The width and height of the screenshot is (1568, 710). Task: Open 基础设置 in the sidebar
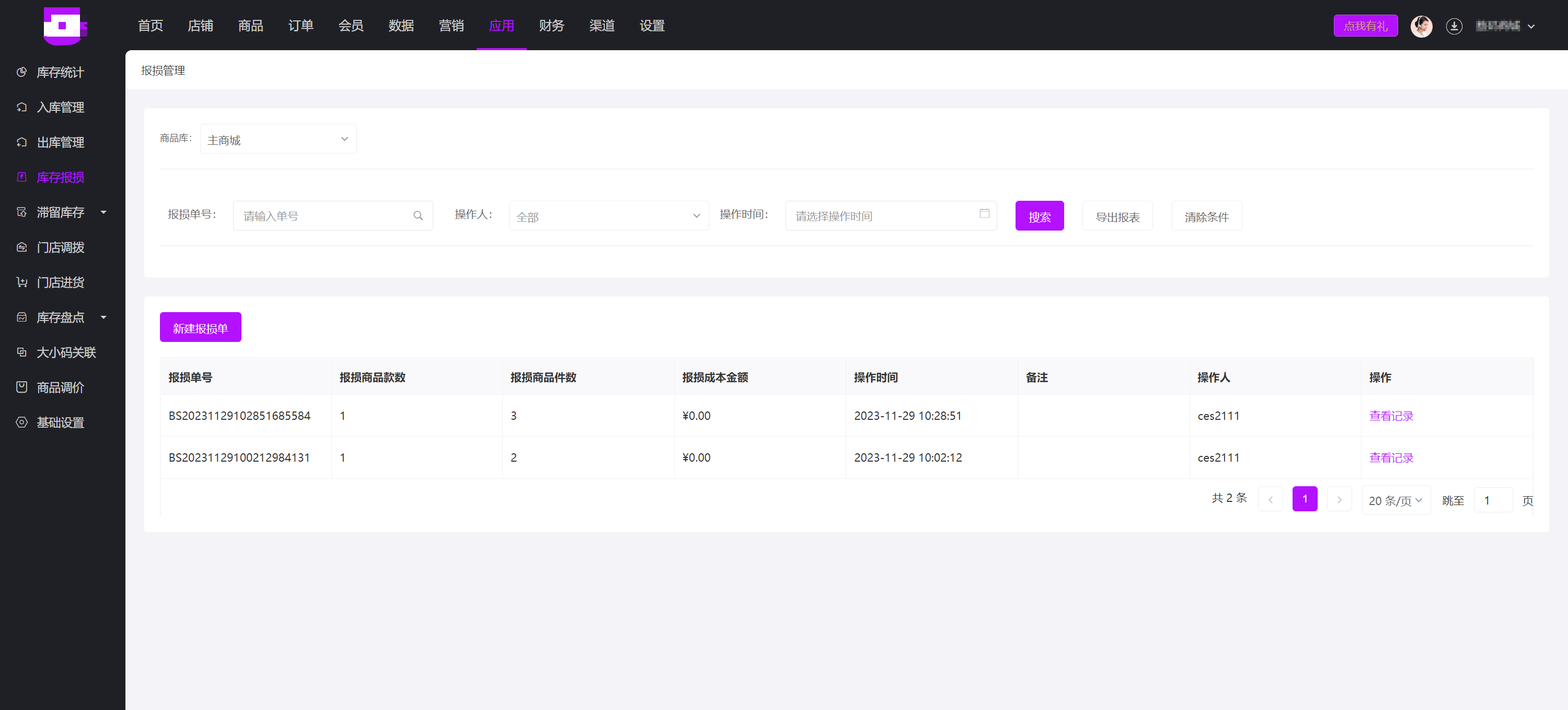click(60, 422)
